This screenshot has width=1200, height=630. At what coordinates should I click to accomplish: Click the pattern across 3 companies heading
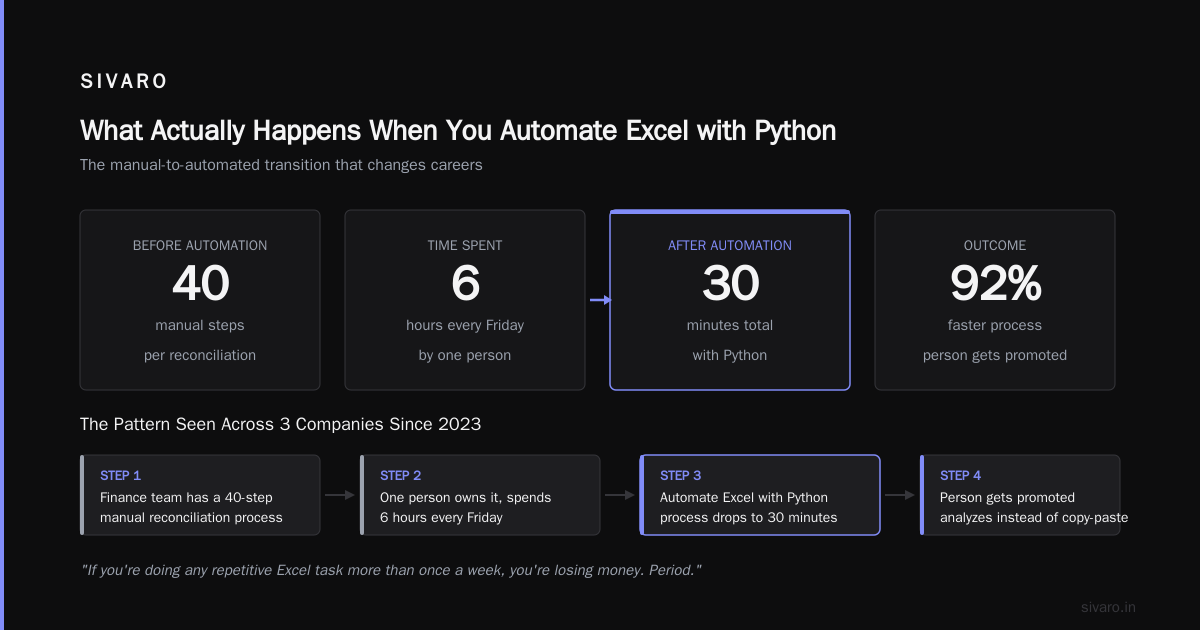280,424
